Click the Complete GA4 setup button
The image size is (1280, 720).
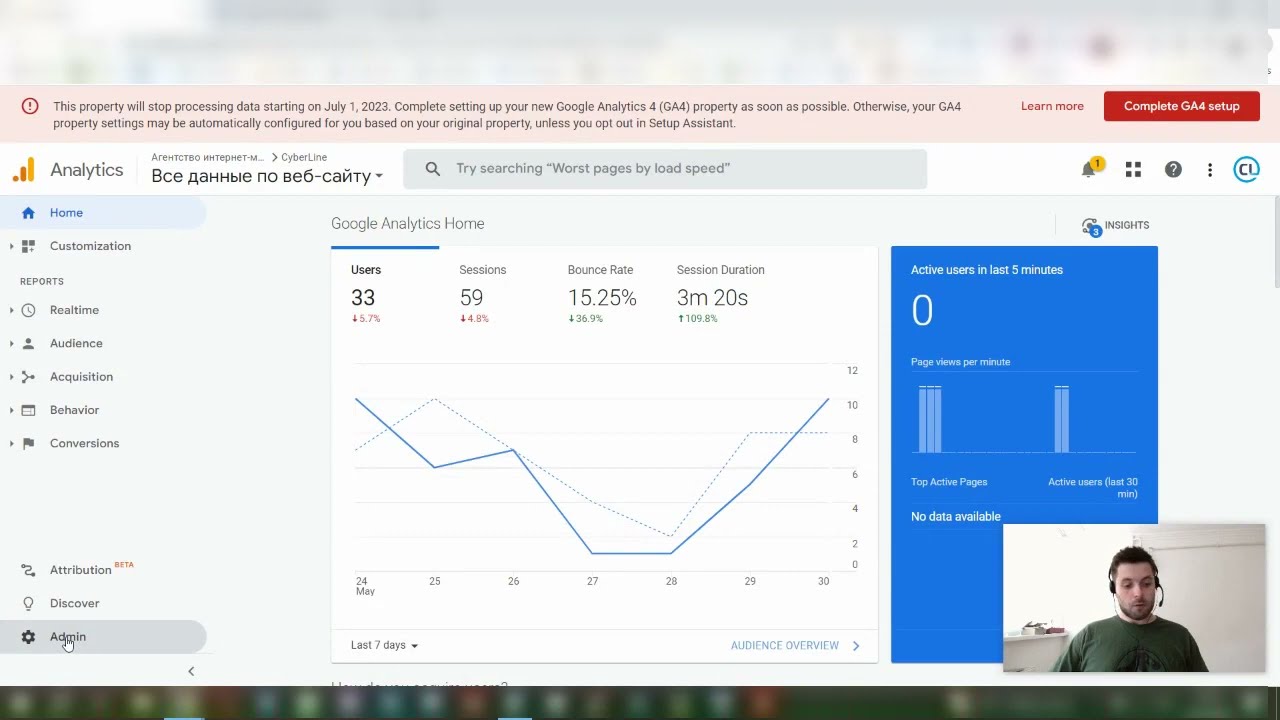1182,106
